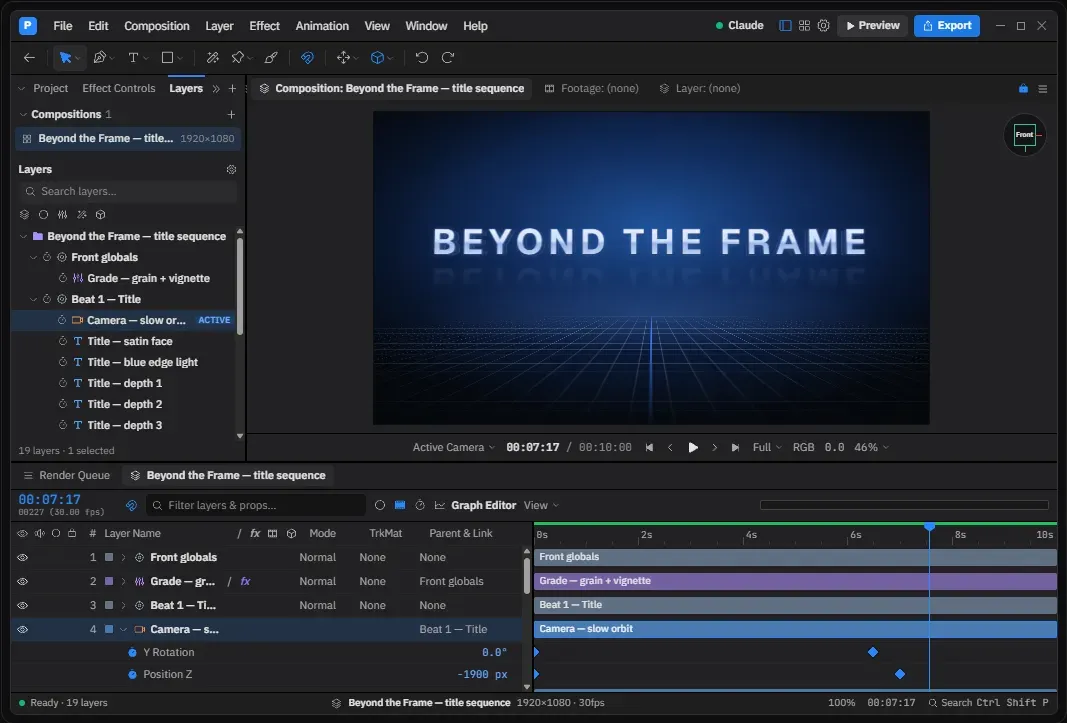Toggle Y Rotation stopwatch keyframing
1067x723 pixels.
pos(132,652)
